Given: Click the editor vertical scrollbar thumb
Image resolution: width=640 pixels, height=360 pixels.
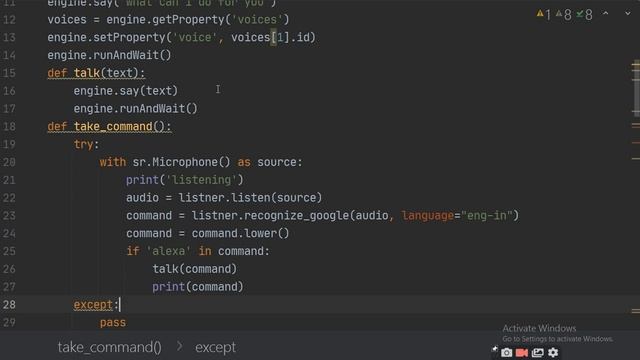Looking at the screenshot, I should 636,88.
